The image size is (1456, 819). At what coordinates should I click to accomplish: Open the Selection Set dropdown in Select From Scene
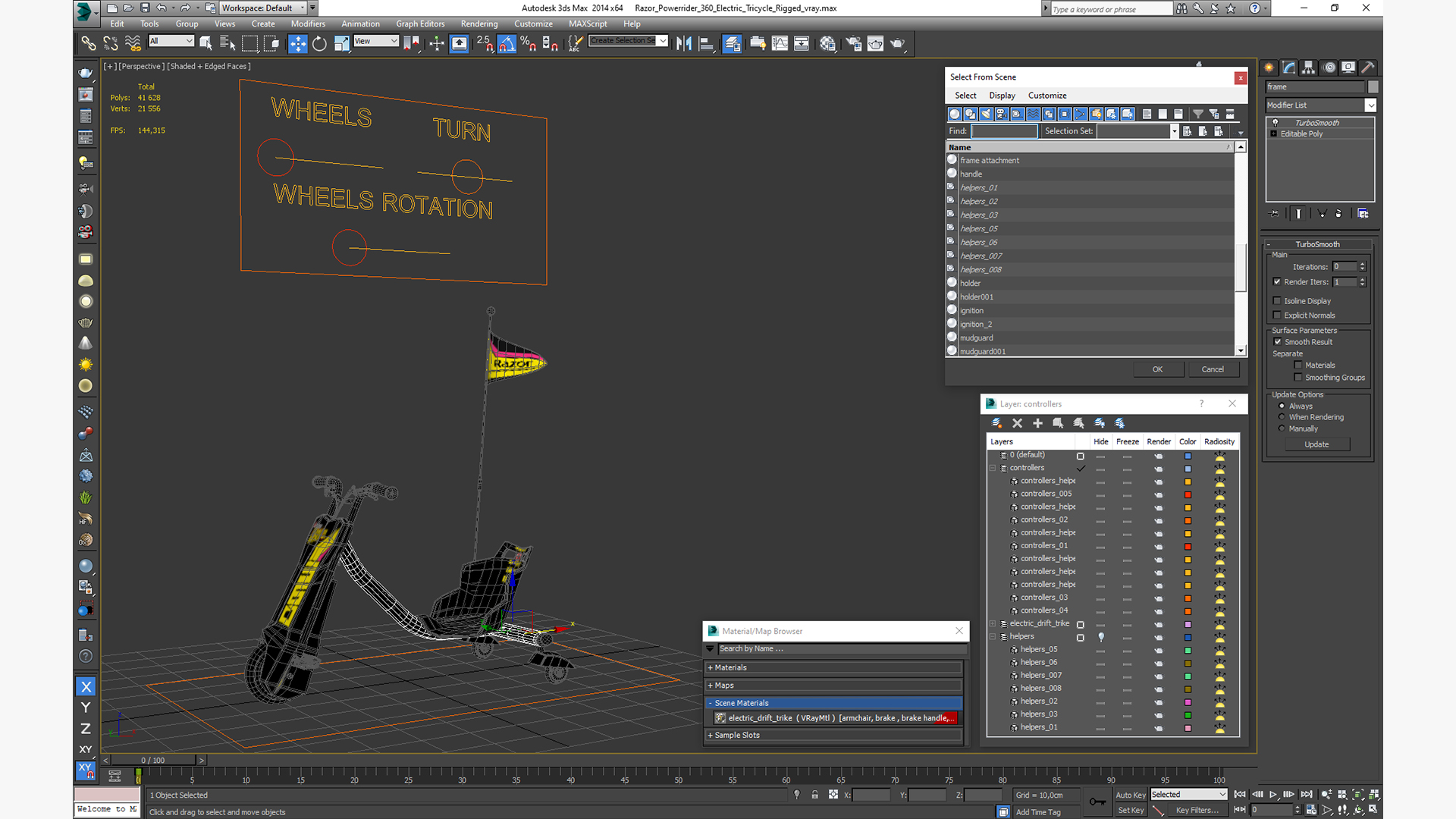(1174, 131)
